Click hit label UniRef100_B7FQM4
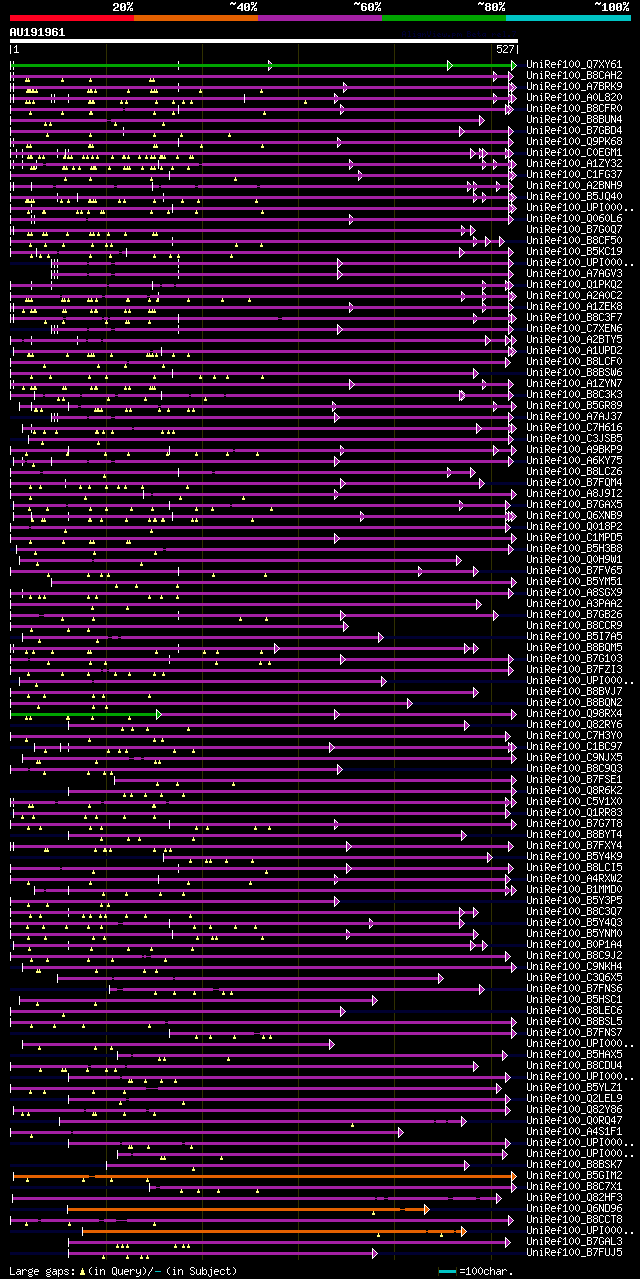The width and height of the screenshot is (640, 1279). (573, 483)
